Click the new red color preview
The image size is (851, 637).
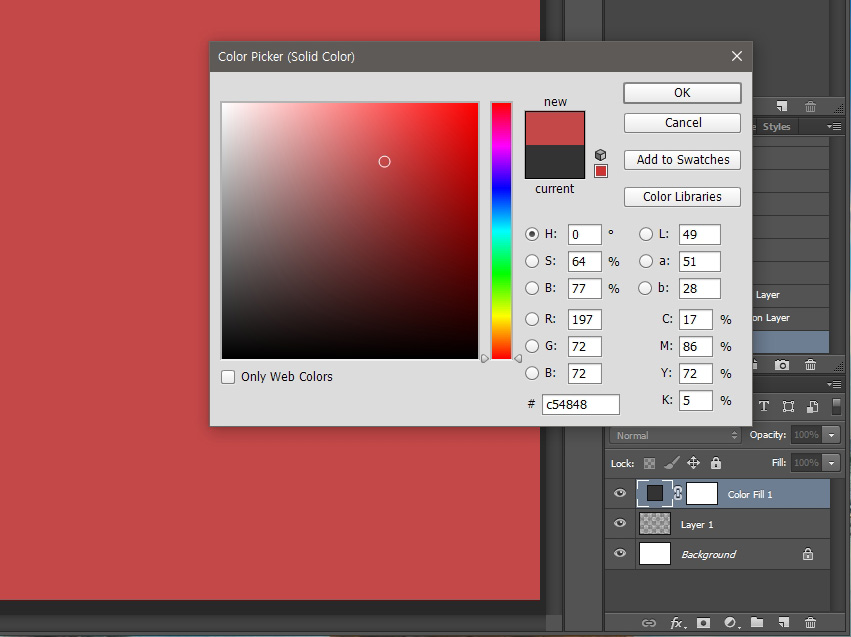coord(555,129)
